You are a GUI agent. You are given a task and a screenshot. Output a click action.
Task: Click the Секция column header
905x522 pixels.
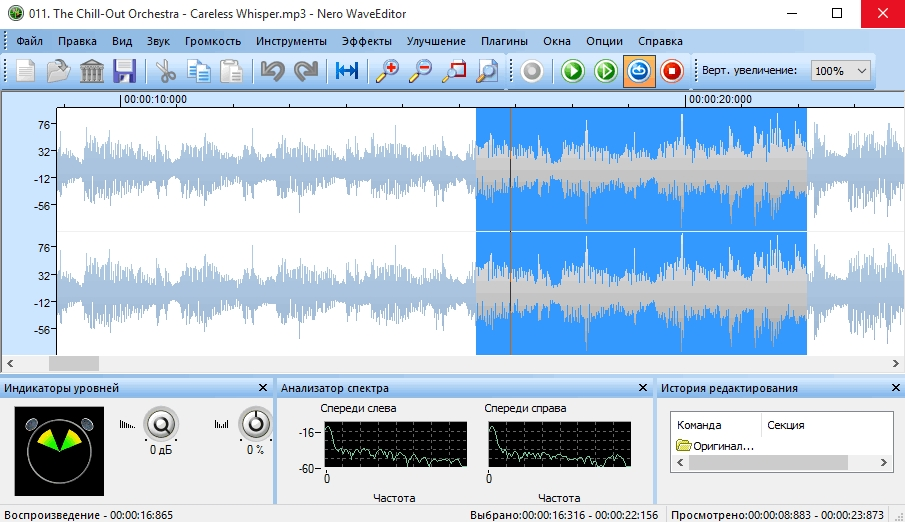(x=785, y=425)
